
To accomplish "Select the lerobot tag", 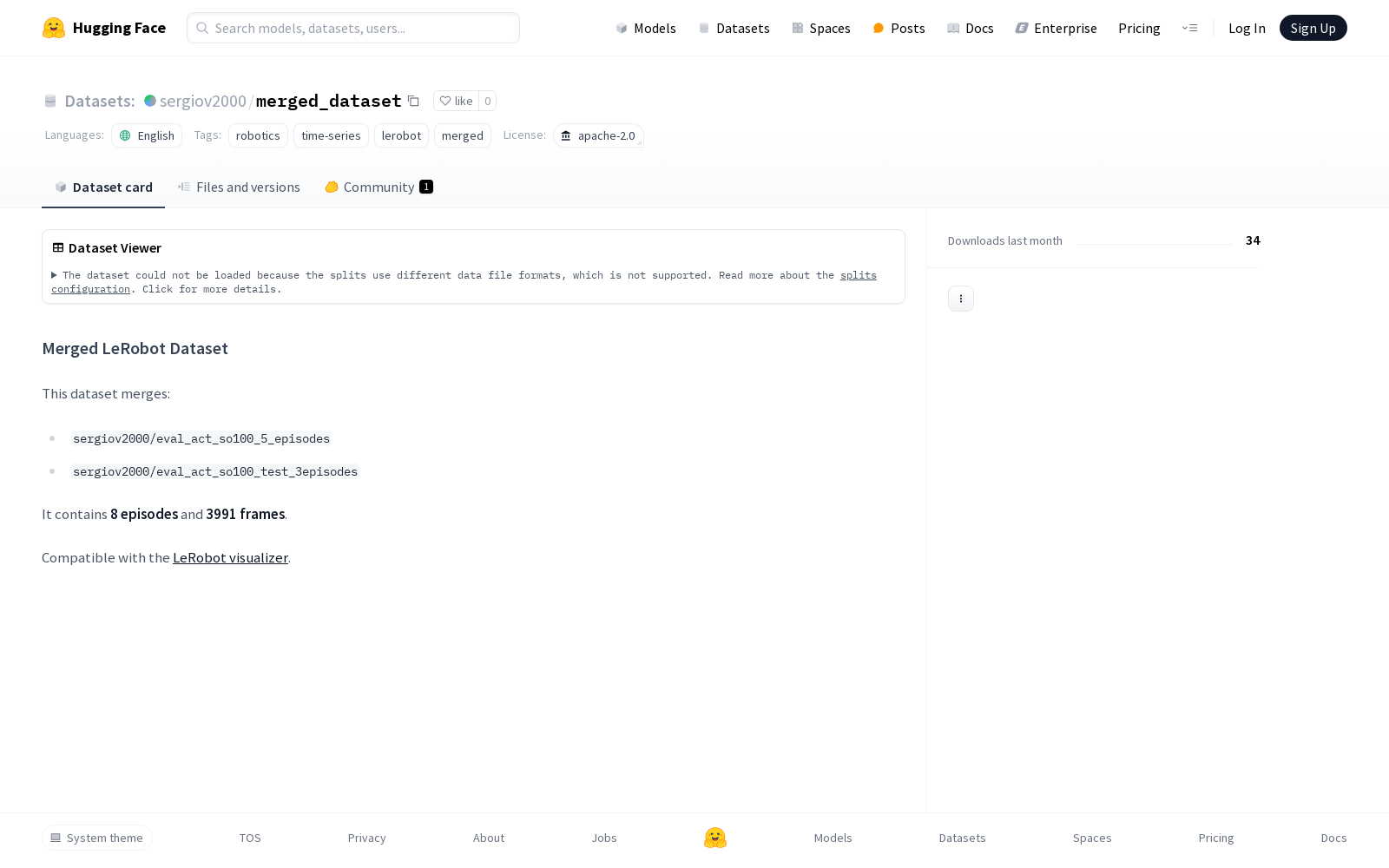I will tap(401, 135).
